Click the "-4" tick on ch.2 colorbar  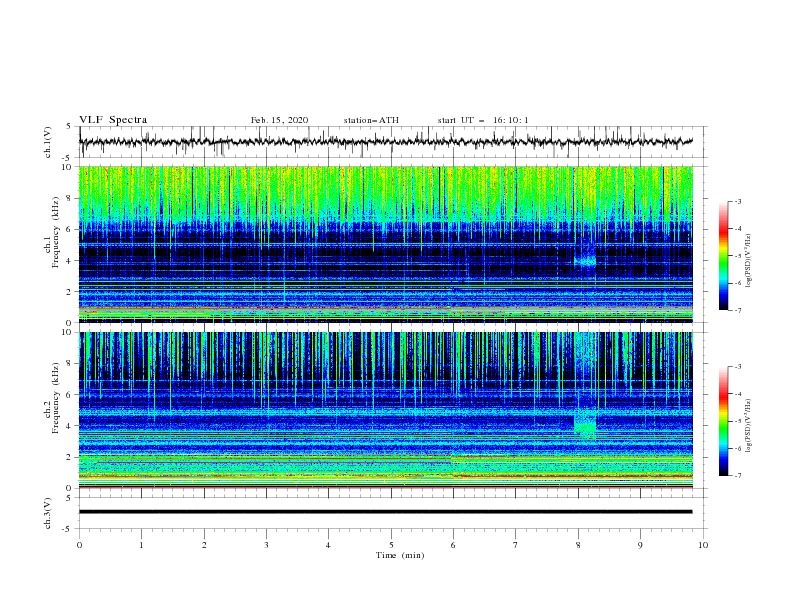738,394
